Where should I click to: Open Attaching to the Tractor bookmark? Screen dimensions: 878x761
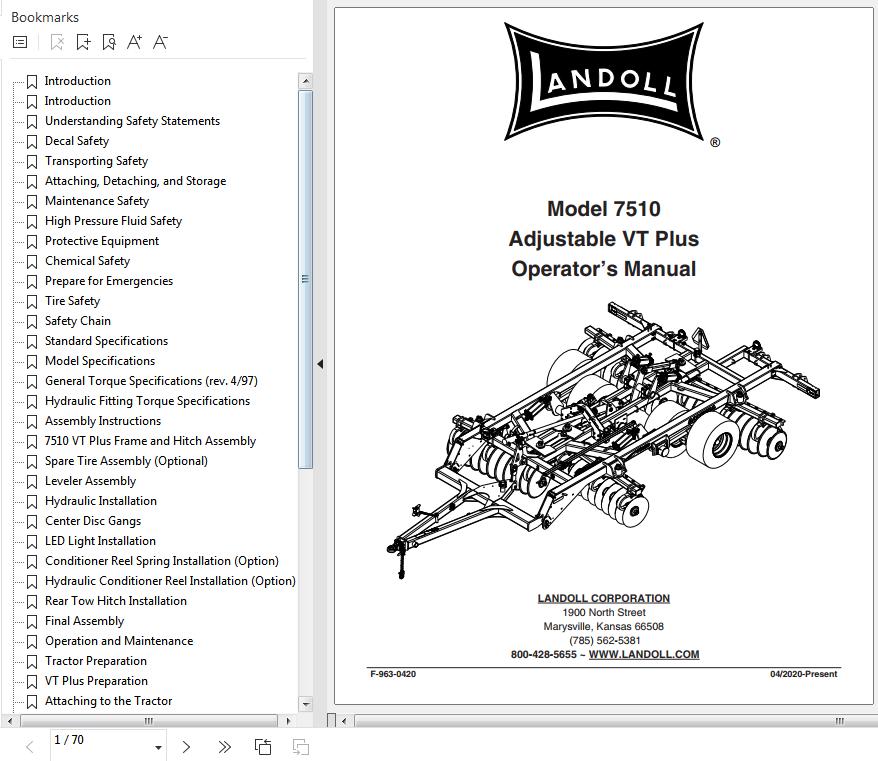point(109,701)
